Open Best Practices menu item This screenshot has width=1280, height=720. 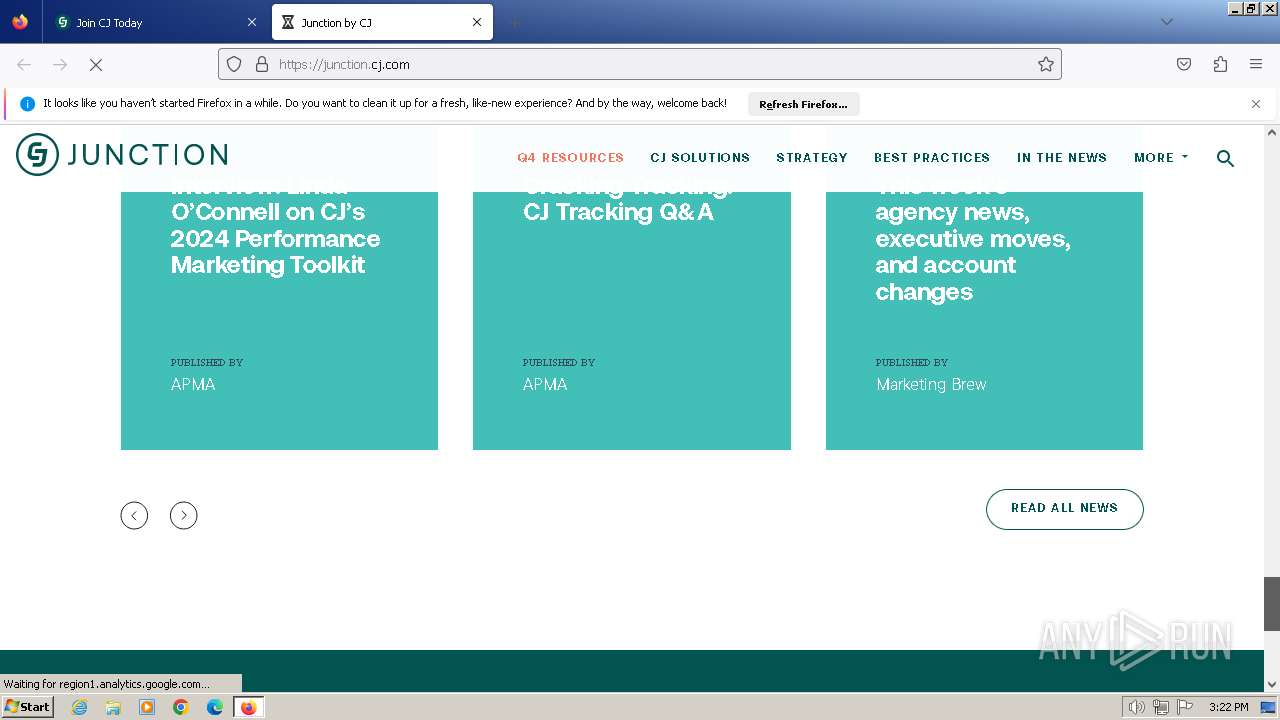point(932,158)
